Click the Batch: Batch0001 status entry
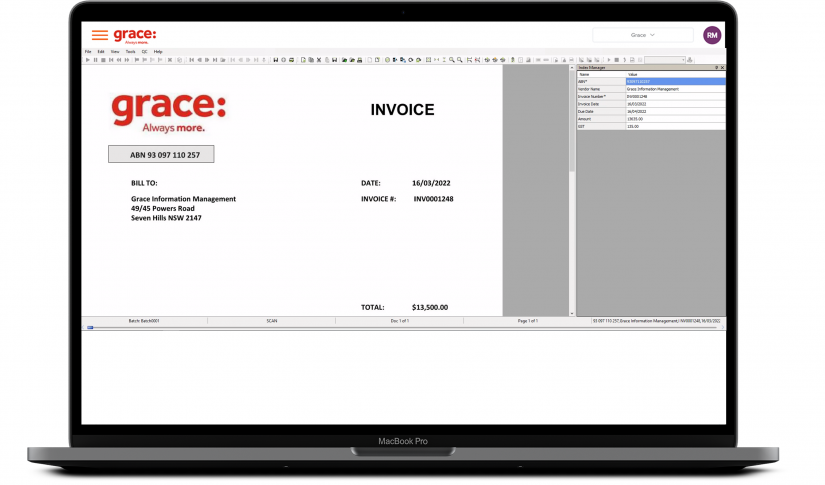 coord(144,320)
